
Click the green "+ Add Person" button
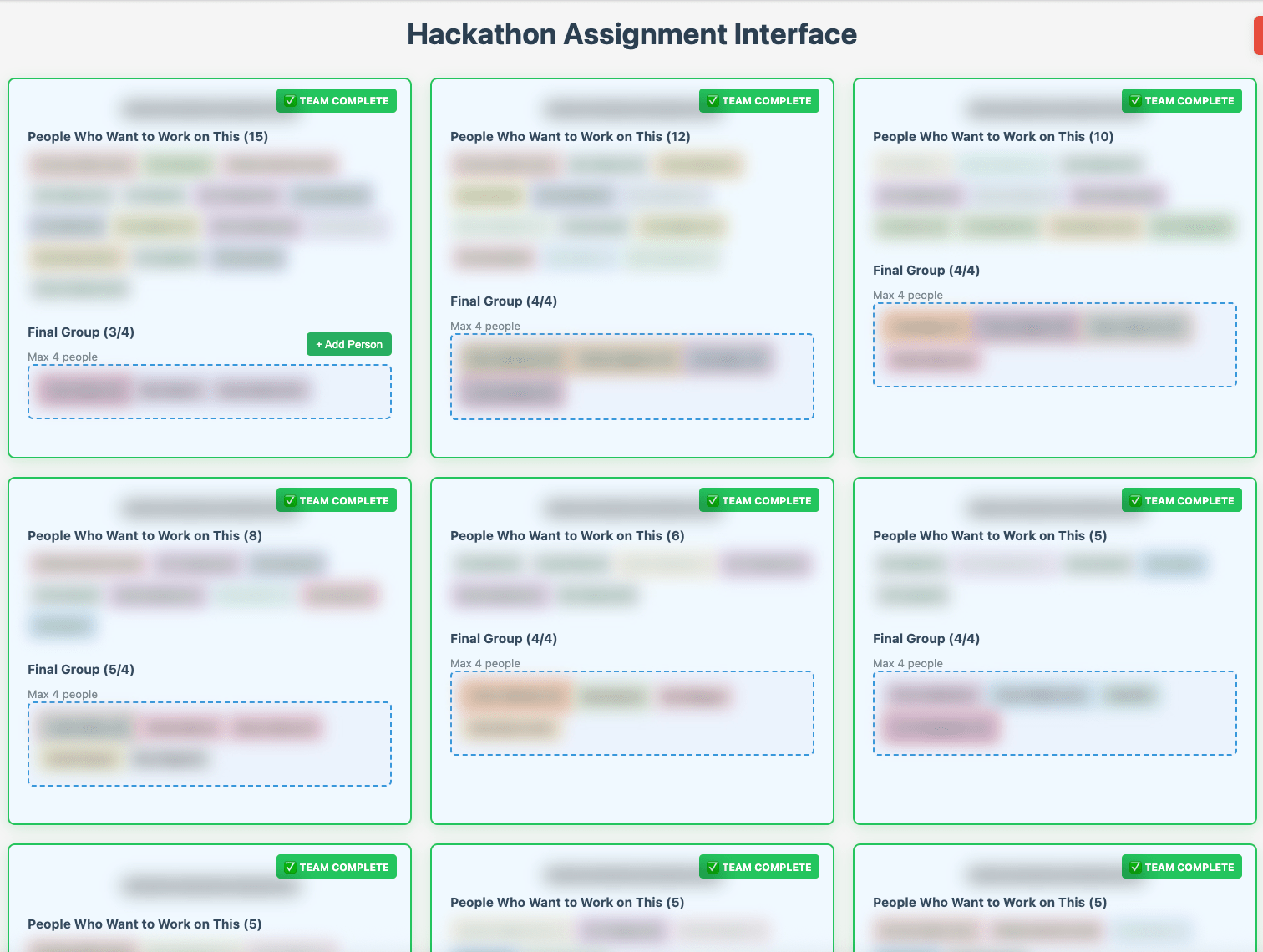point(348,344)
